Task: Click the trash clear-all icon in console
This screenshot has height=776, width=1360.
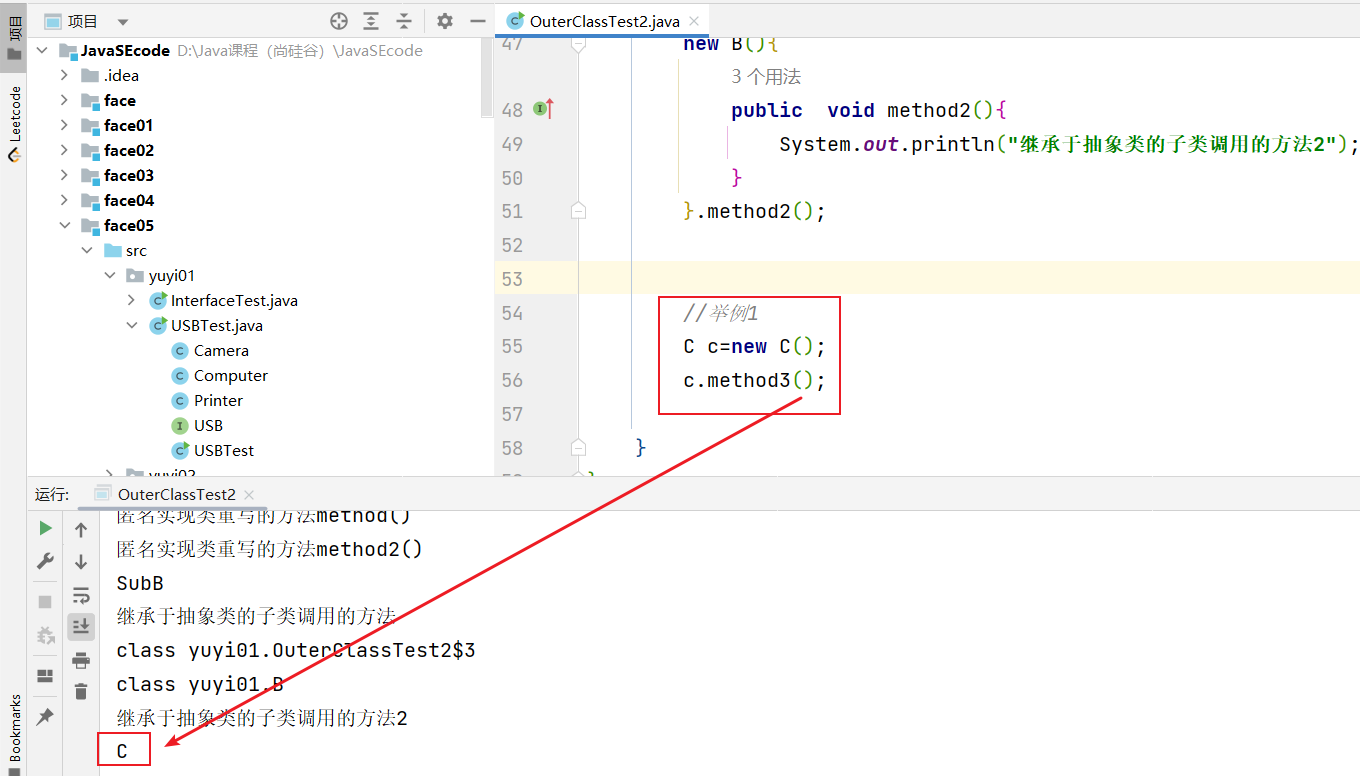Action: [81, 691]
